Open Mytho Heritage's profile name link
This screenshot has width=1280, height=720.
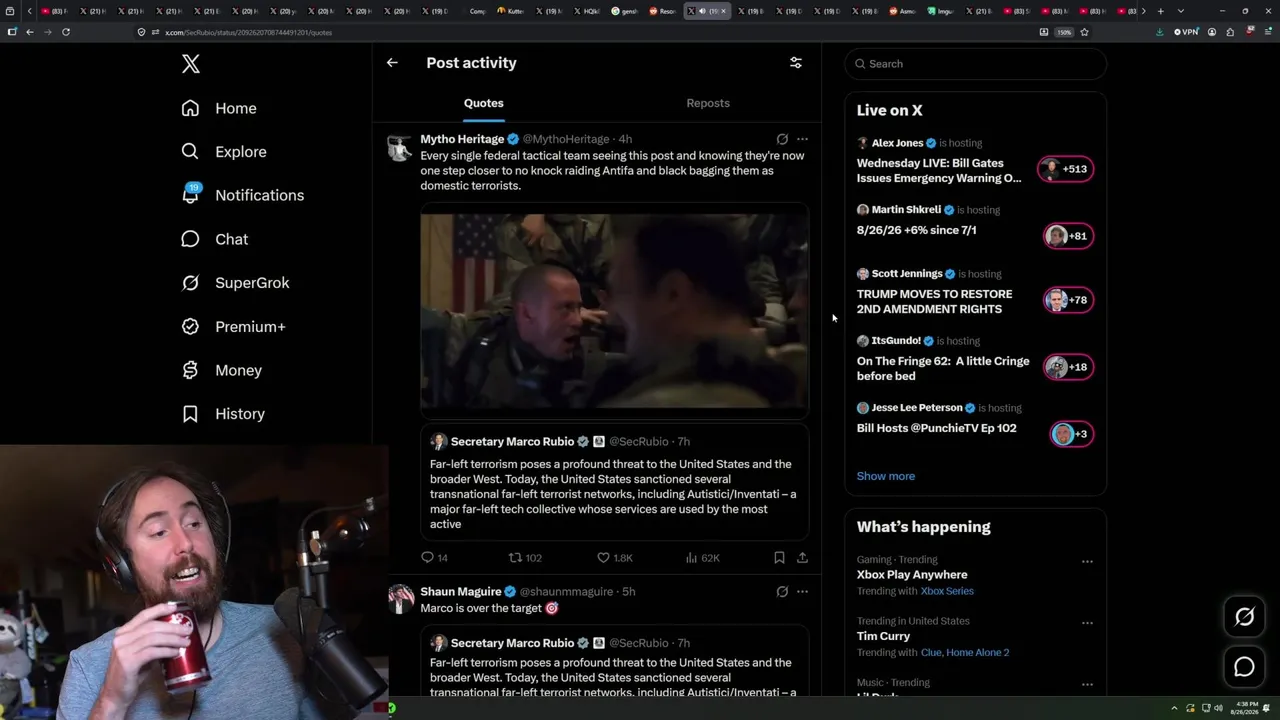(462, 139)
